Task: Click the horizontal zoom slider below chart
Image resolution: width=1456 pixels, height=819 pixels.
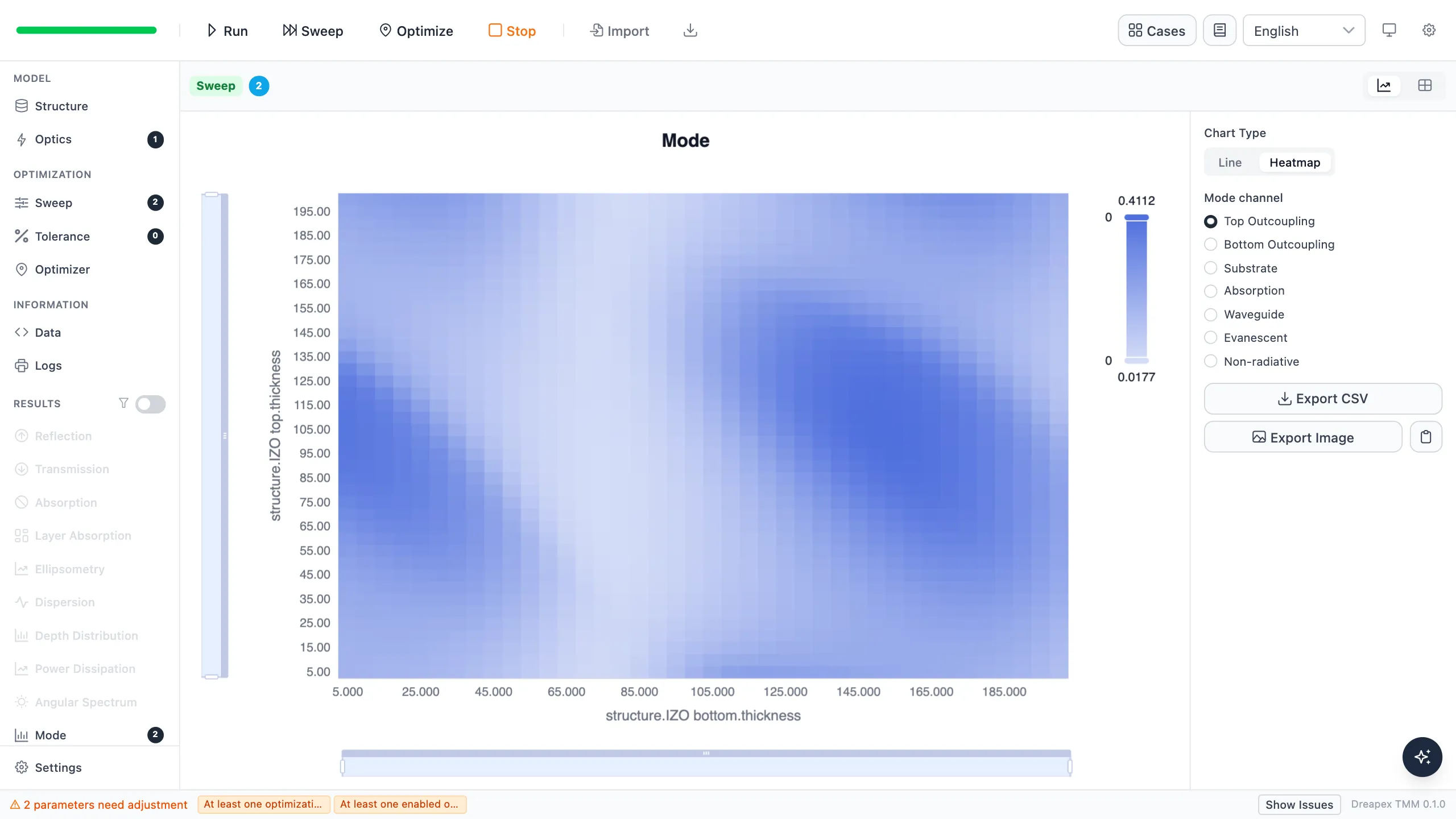Action: click(706, 763)
